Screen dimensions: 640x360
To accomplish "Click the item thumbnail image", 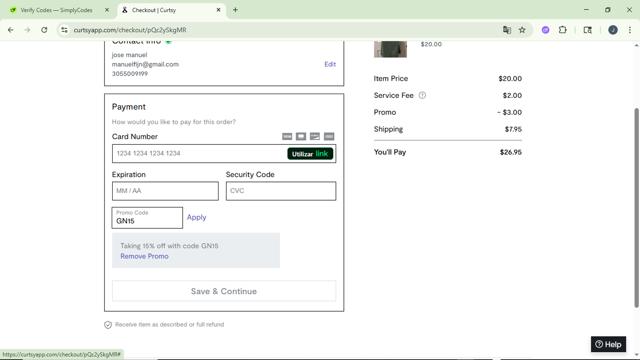I will pos(390,49).
